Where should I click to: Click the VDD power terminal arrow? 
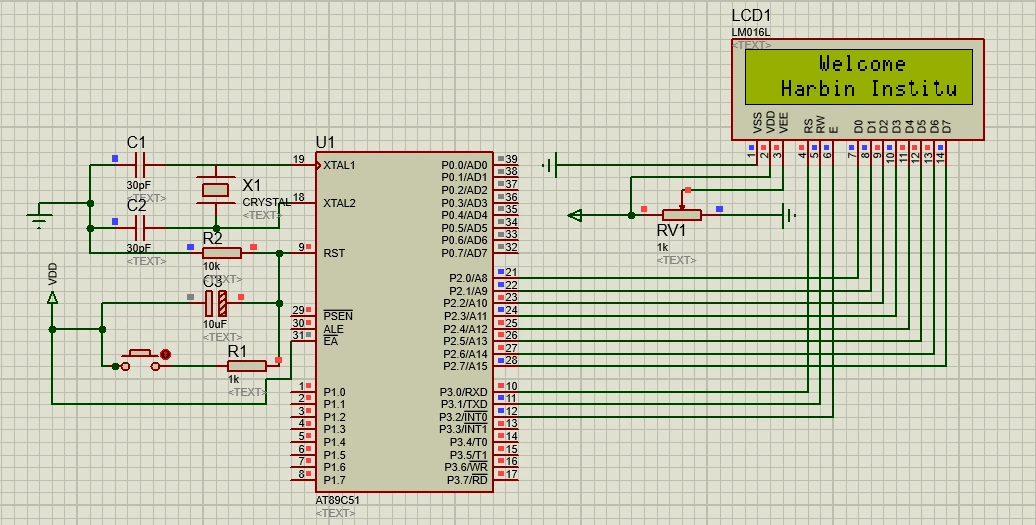tap(52, 297)
